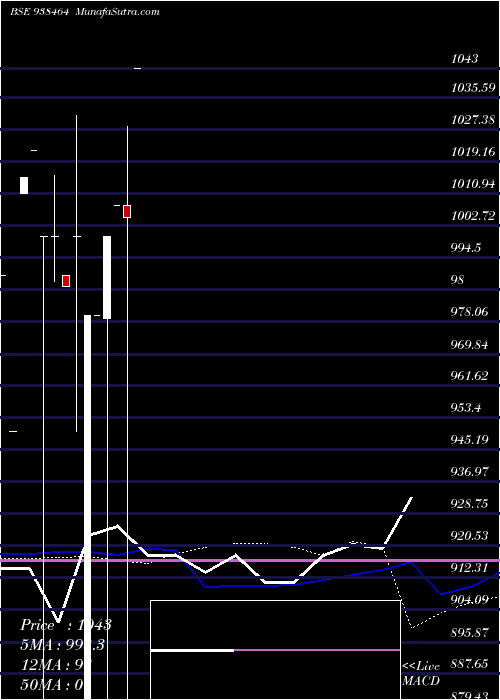Screen dimensions: 500x700
Task: Click the '953.4' price axis label
Action: (x=467, y=408)
